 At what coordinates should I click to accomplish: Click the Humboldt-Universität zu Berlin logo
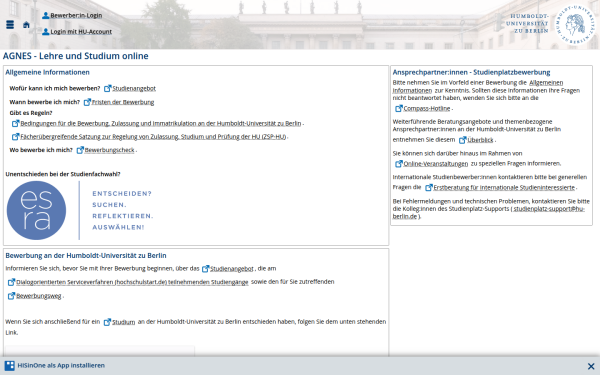tap(551, 24)
